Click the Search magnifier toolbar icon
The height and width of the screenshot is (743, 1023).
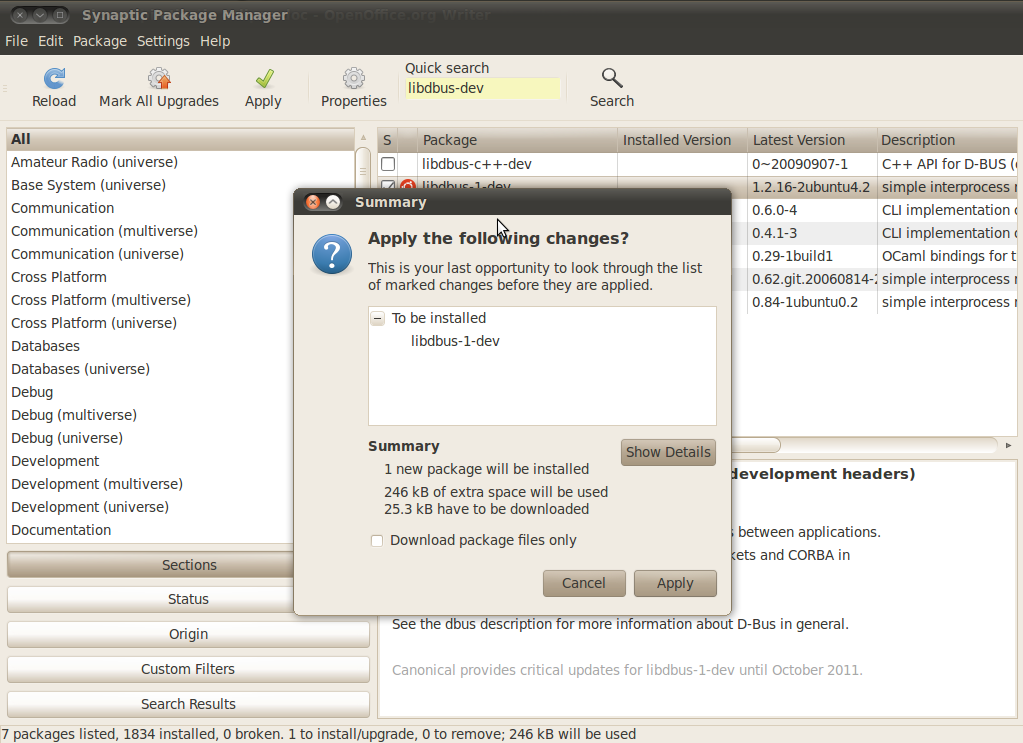click(611, 77)
